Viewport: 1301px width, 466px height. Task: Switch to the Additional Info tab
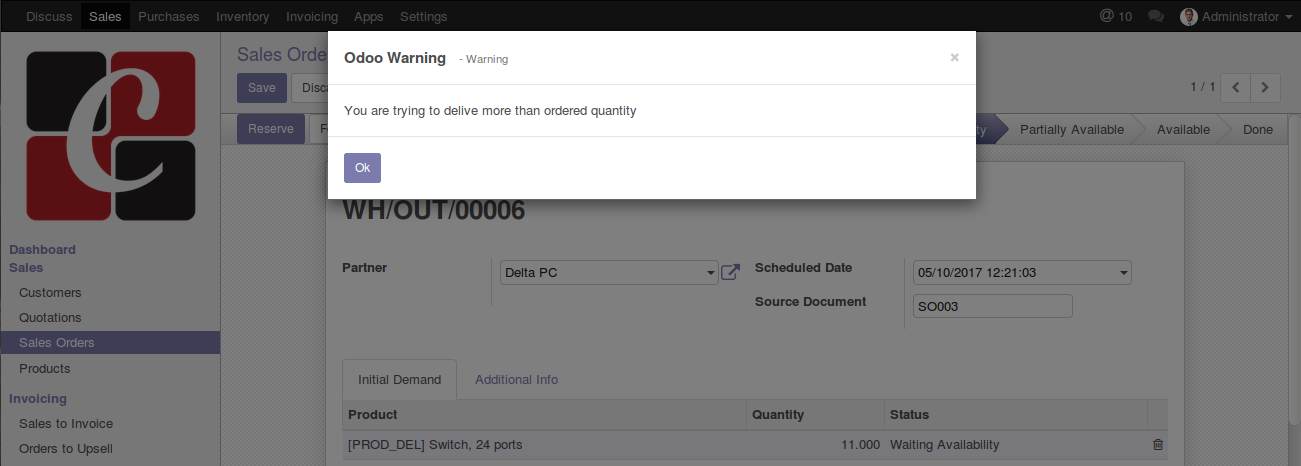point(516,380)
